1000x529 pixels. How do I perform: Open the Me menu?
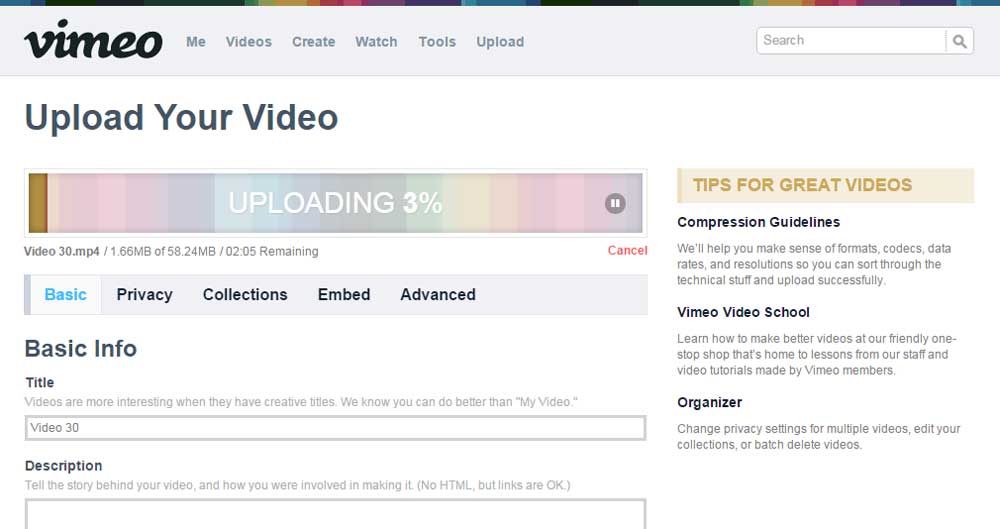coord(196,42)
